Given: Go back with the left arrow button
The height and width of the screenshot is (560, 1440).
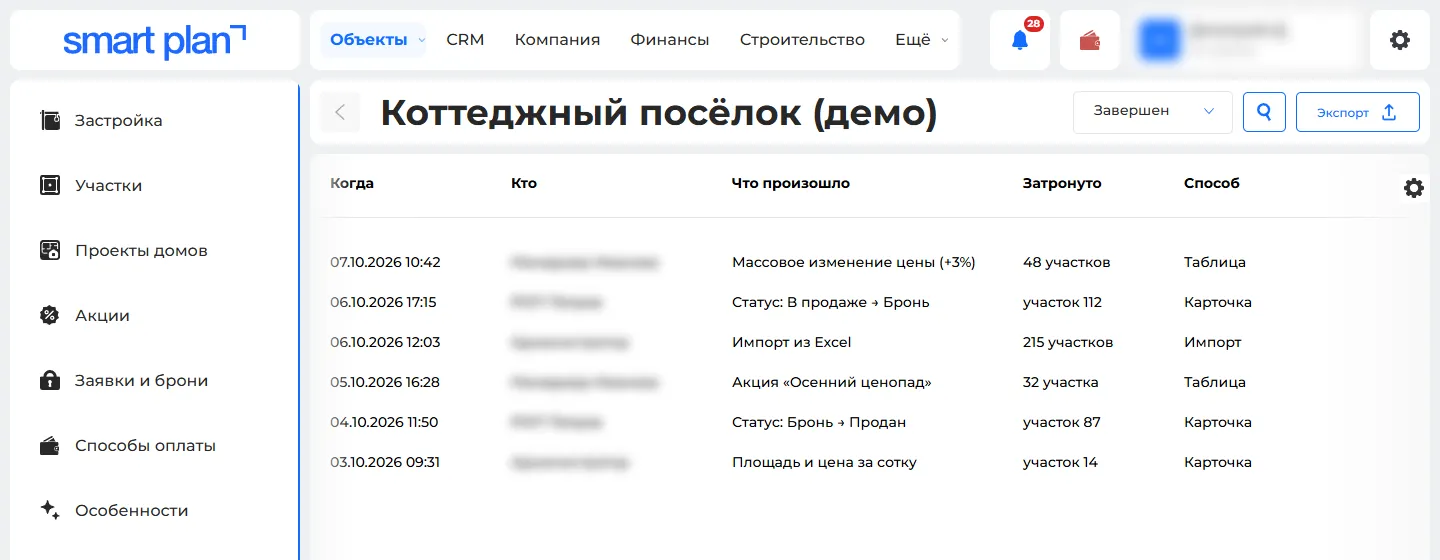Looking at the screenshot, I should 340,112.
